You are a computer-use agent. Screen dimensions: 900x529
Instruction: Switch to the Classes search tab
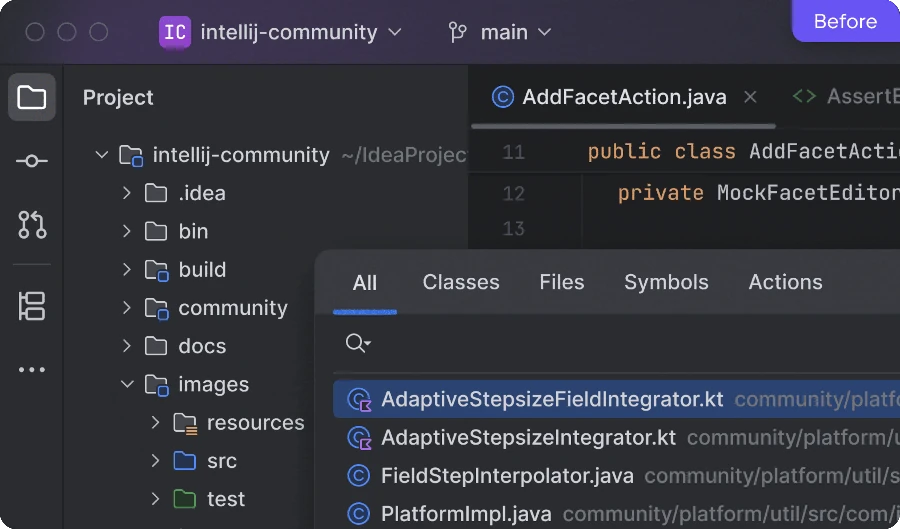coord(461,282)
